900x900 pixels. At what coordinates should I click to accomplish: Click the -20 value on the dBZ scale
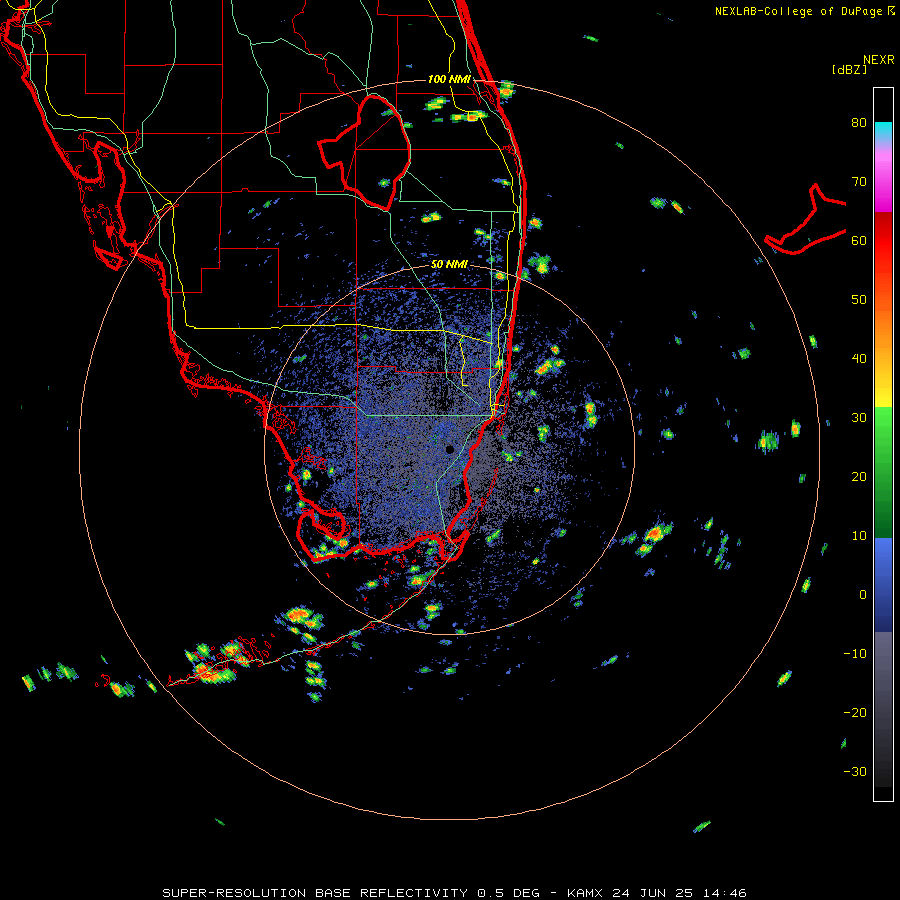(855, 713)
